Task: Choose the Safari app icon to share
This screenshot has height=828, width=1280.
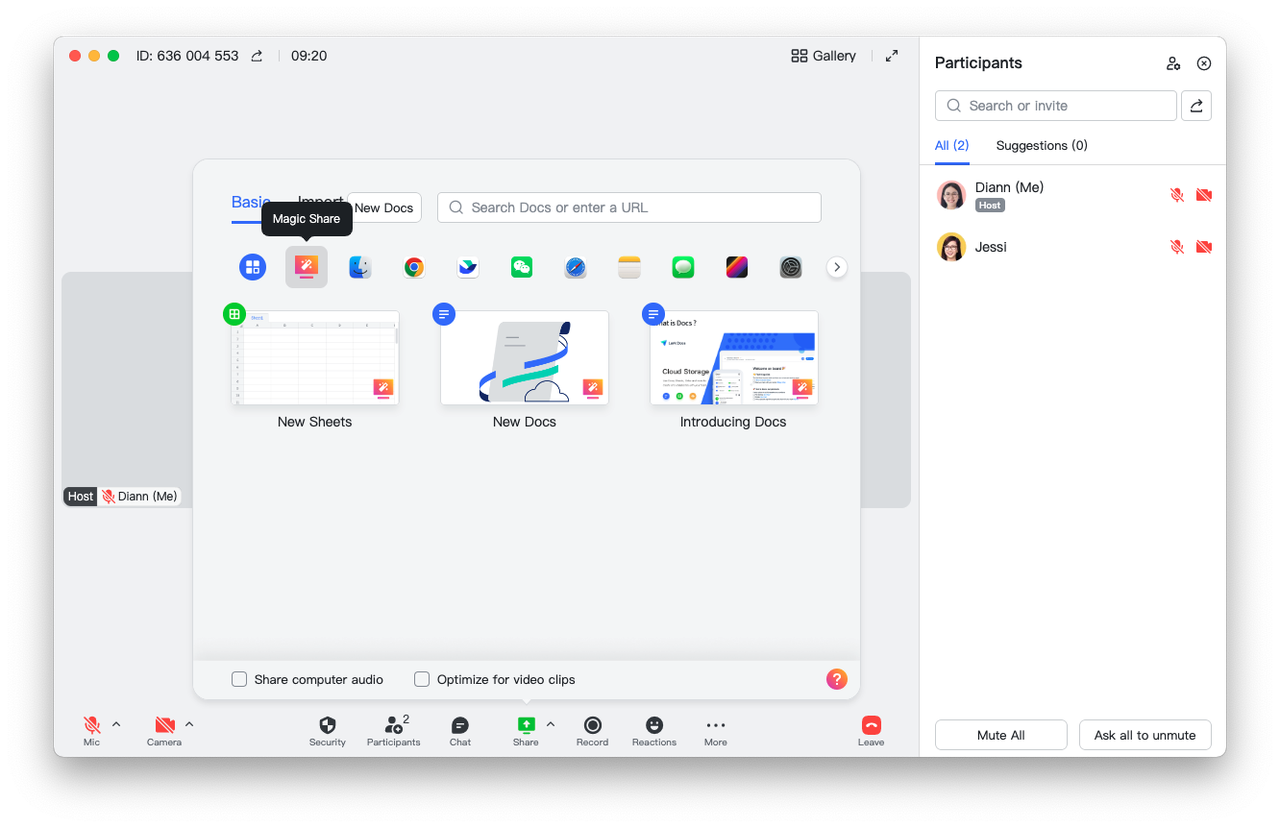Action: pos(575,267)
